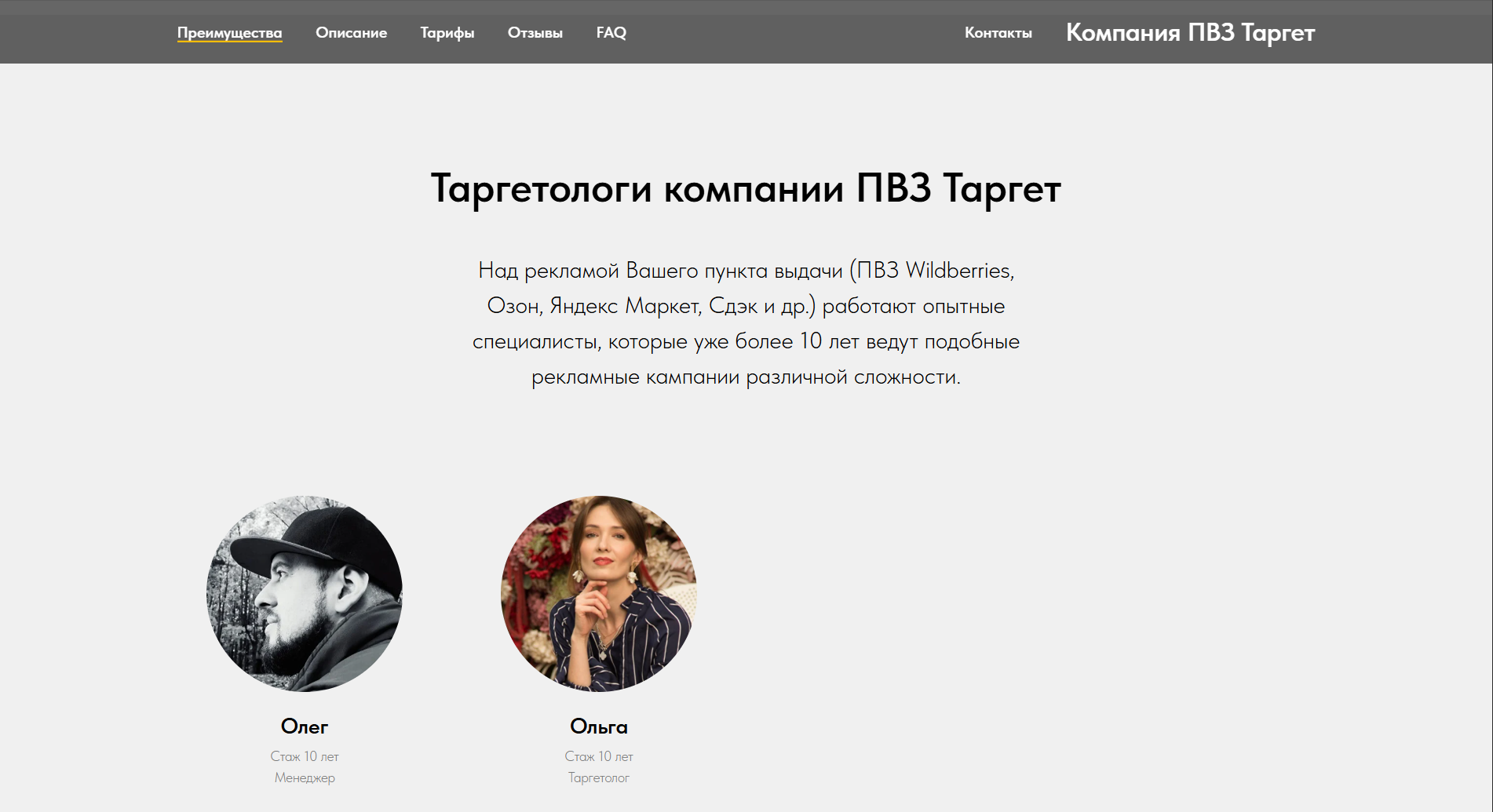
Task: Click the name Олег under the photo
Action: (305, 726)
